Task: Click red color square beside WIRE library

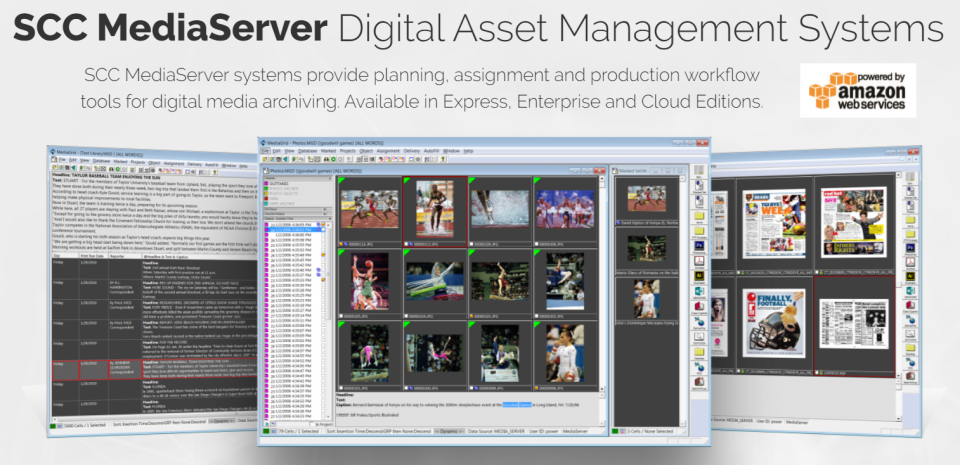Action: [266, 198]
